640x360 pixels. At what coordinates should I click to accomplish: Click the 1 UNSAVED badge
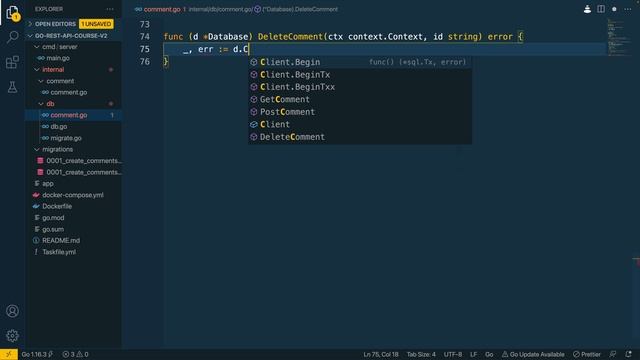[x=96, y=24]
